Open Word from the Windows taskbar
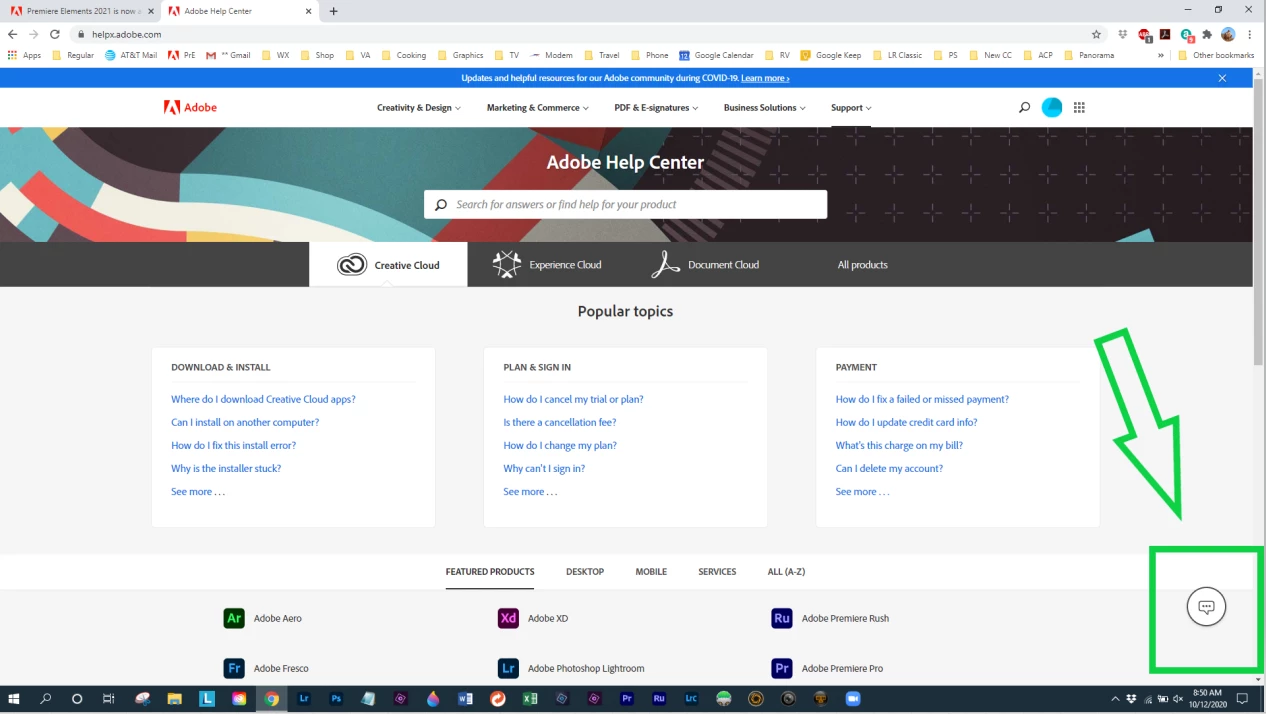The image size is (1266, 714). pos(465,699)
